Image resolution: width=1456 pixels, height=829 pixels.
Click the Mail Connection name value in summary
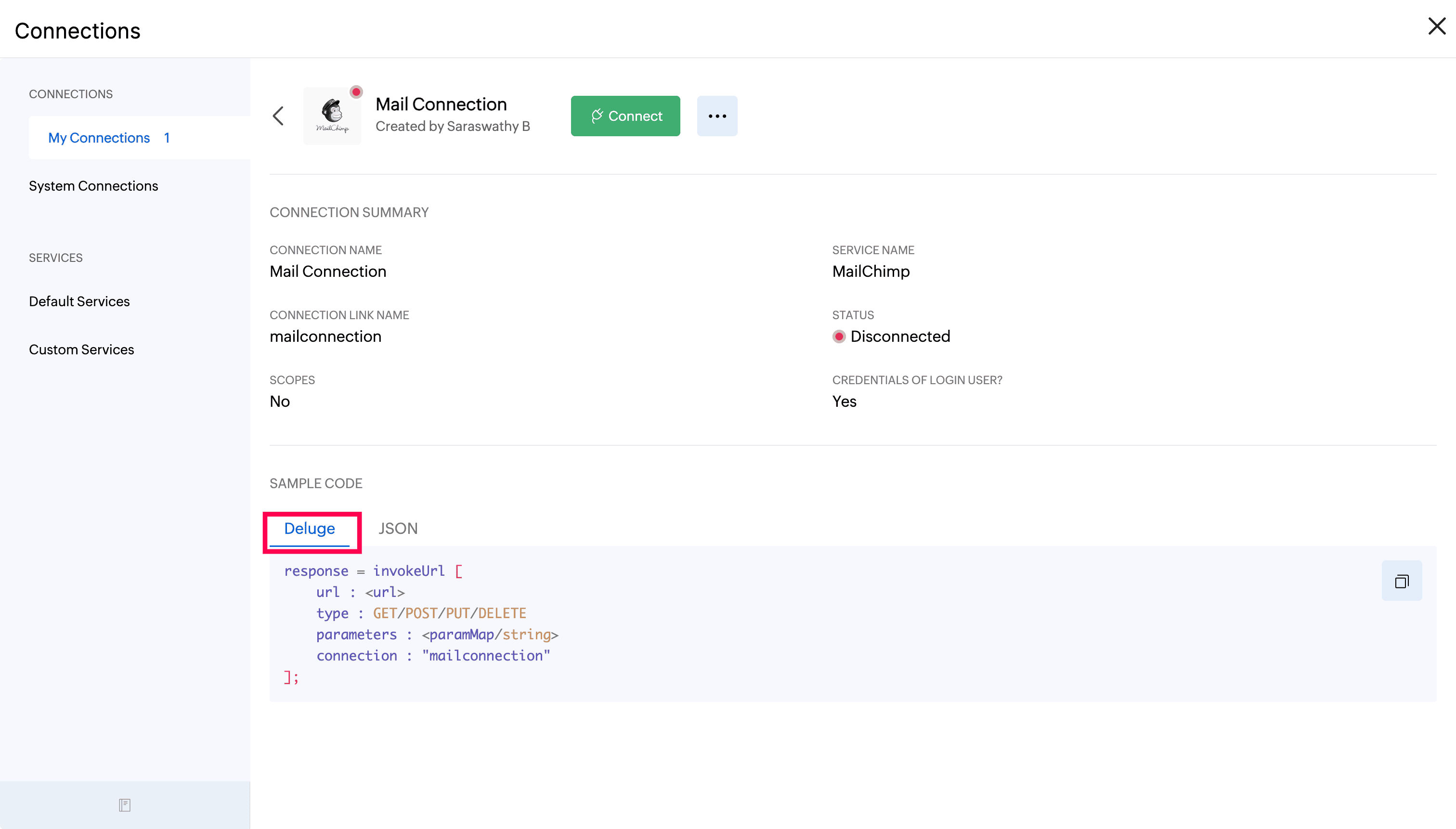(x=328, y=272)
